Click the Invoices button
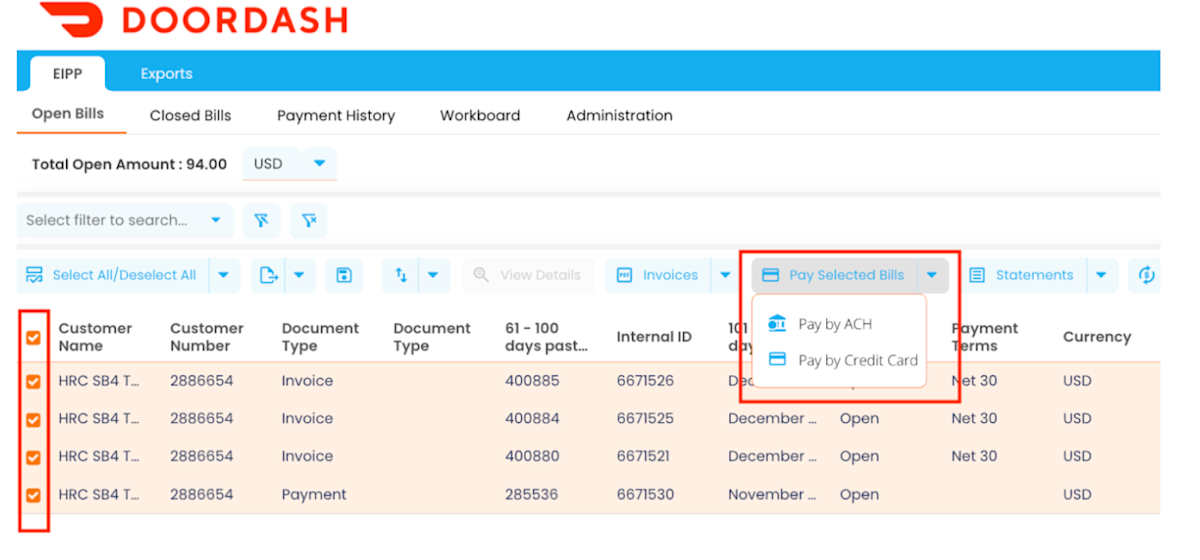The height and width of the screenshot is (560, 1200). (x=658, y=275)
